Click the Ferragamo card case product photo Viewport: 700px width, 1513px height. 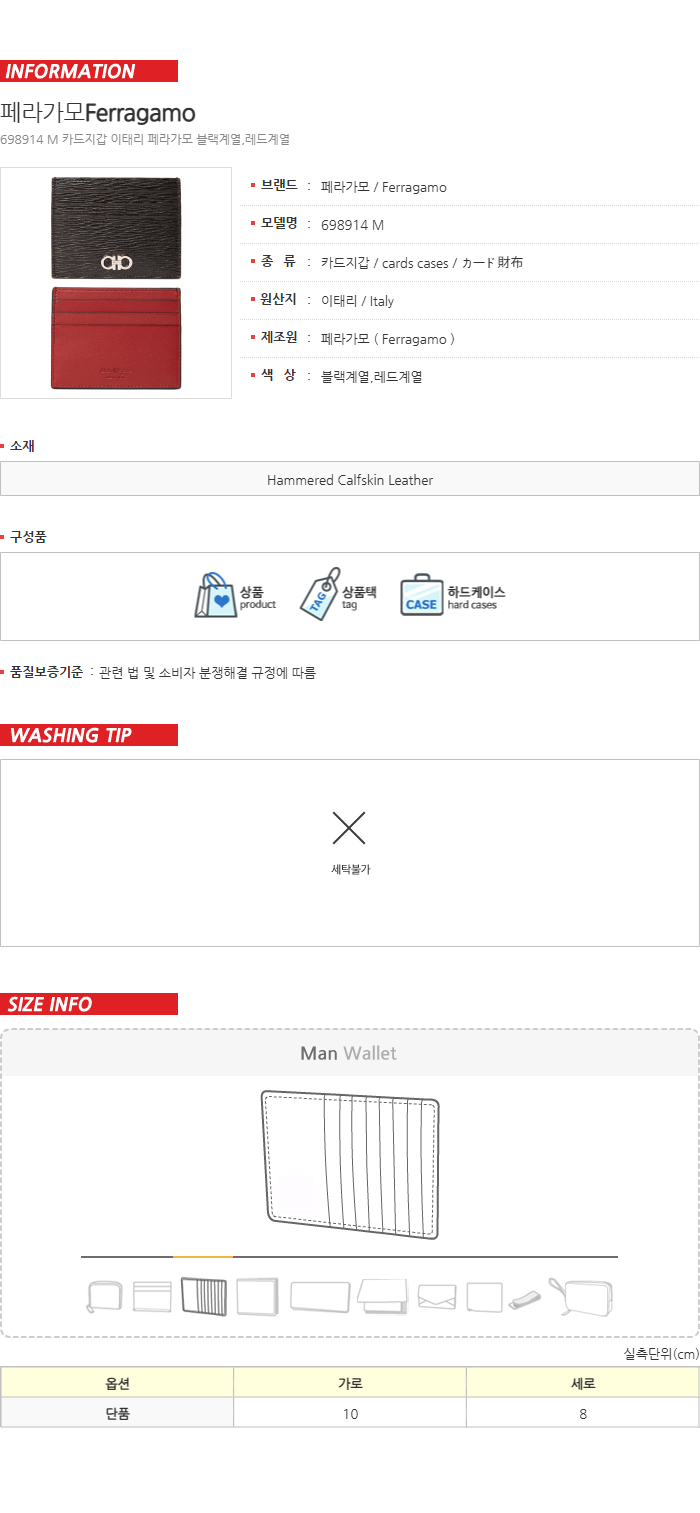click(116, 283)
